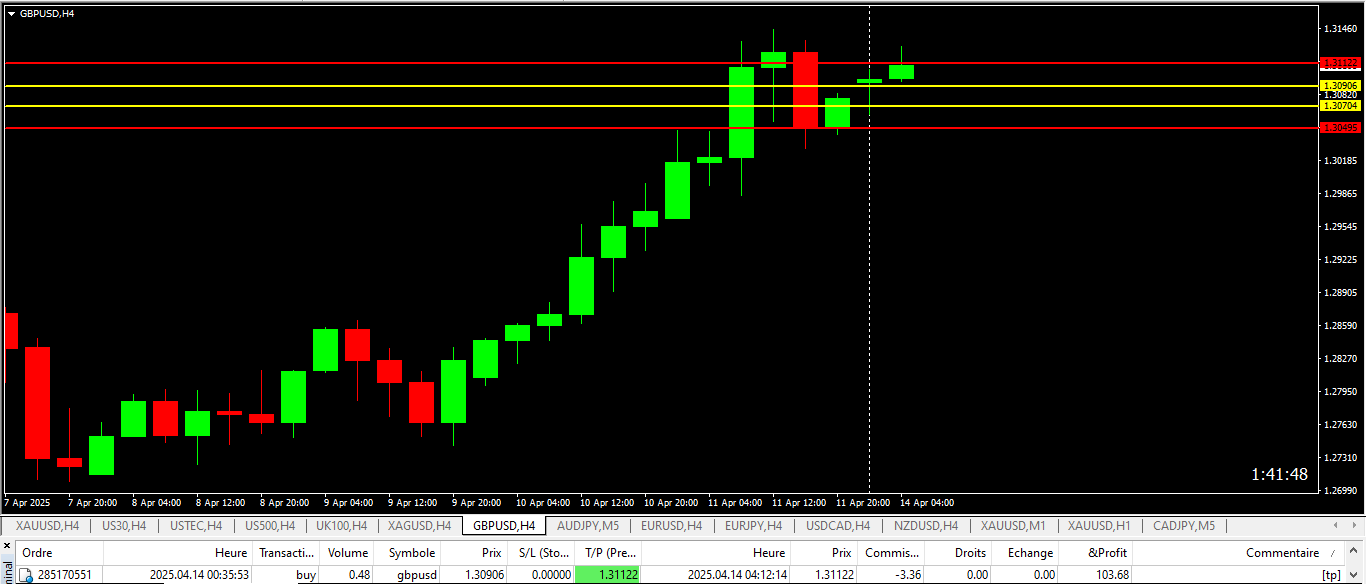Click the 1:41:48 candle countdown timer
The image size is (1366, 584).
pyautogui.click(x=1279, y=474)
